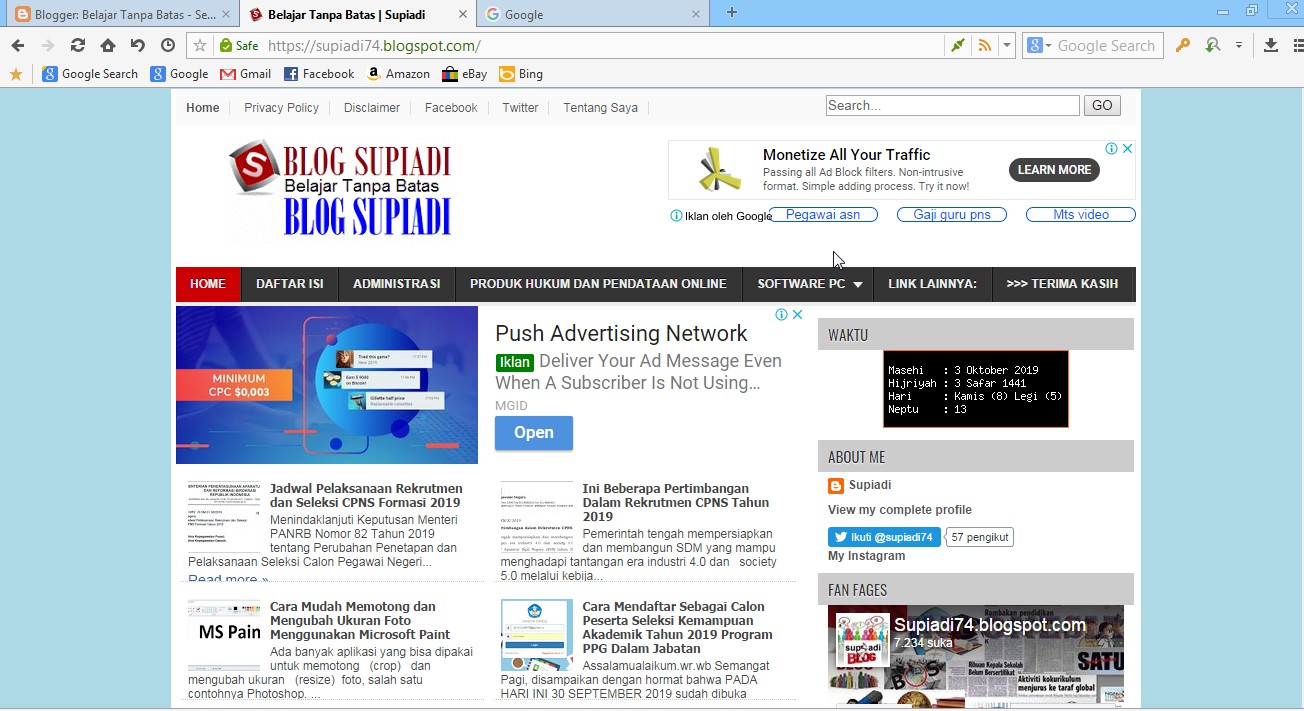The height and width of the screenshot is (711, 1304).
Task: Expand the toolbar overflow arrow
Action: (x=1239, y=45)
